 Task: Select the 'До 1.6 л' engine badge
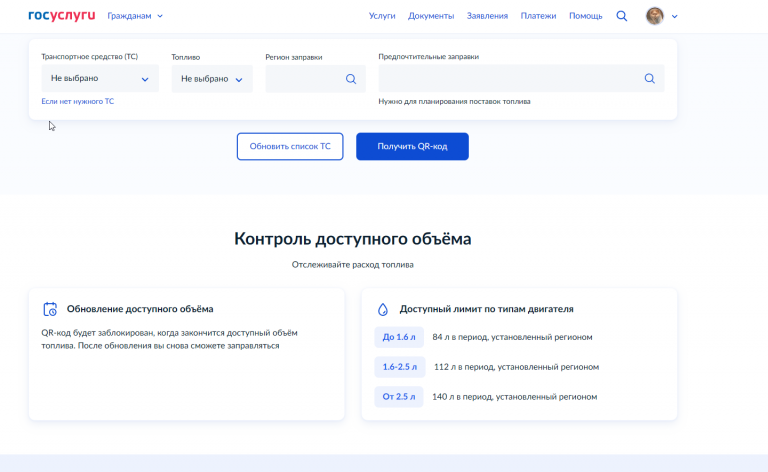pos(399,337)
